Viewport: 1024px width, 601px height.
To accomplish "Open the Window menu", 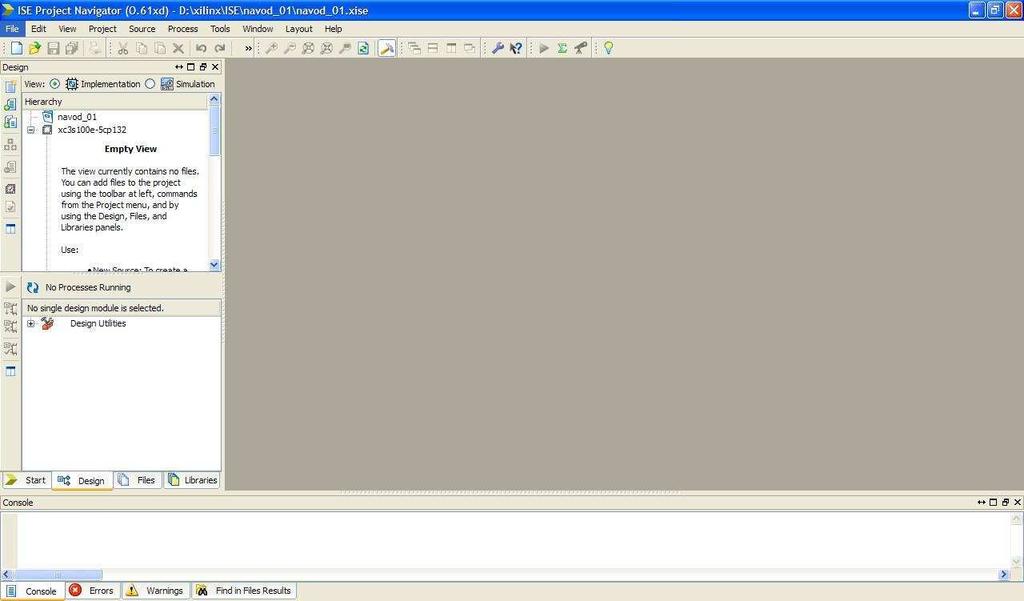I will coord(258,29).
